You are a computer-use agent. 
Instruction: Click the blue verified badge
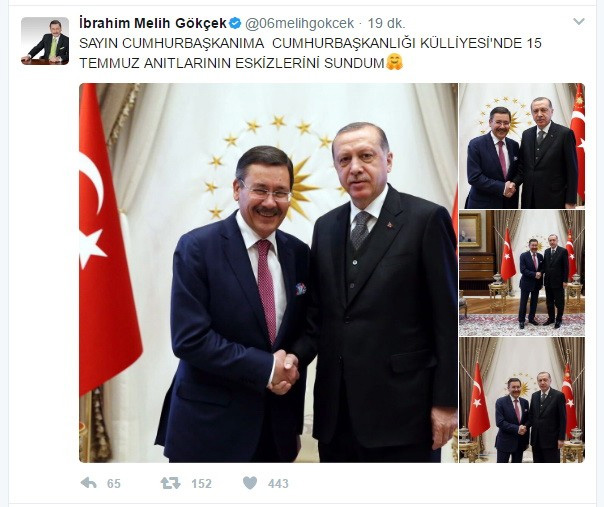235,24
